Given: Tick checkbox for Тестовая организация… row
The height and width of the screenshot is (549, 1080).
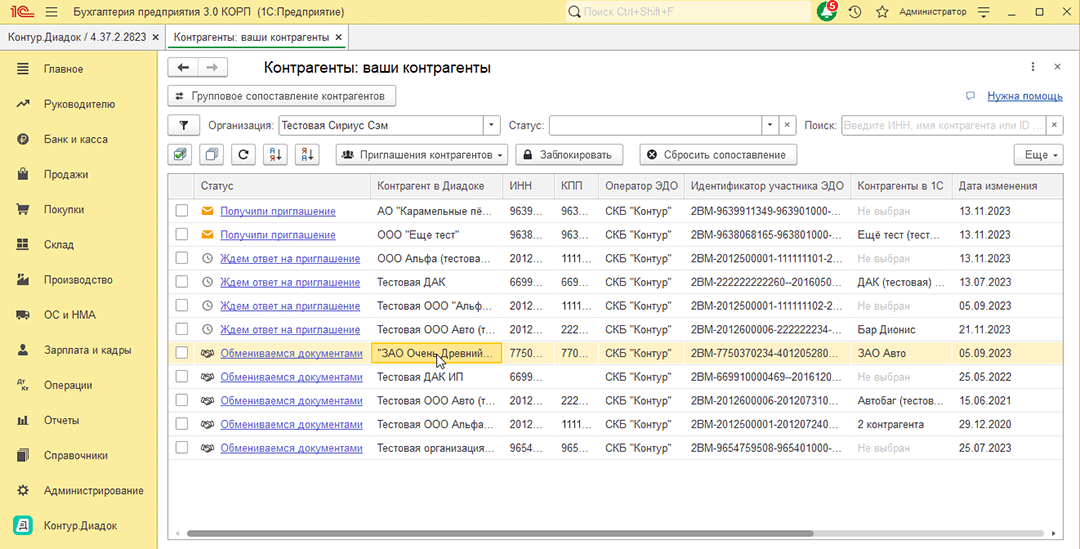Looking at the screenshot, I should pos(181,447).
